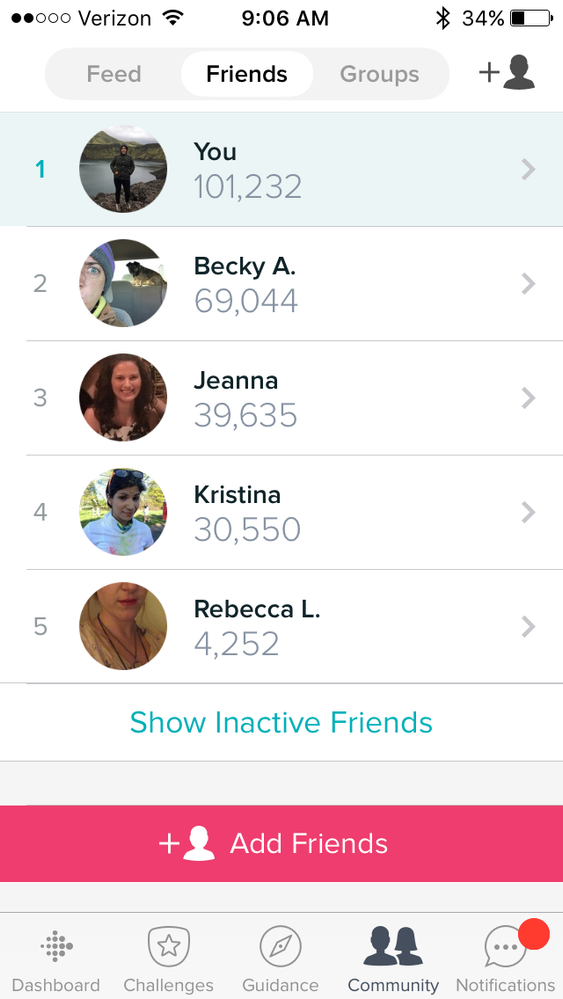Open Becky A. details chevron
The width and height of the screenshot is (563, 999).
[x=529, y=284]
